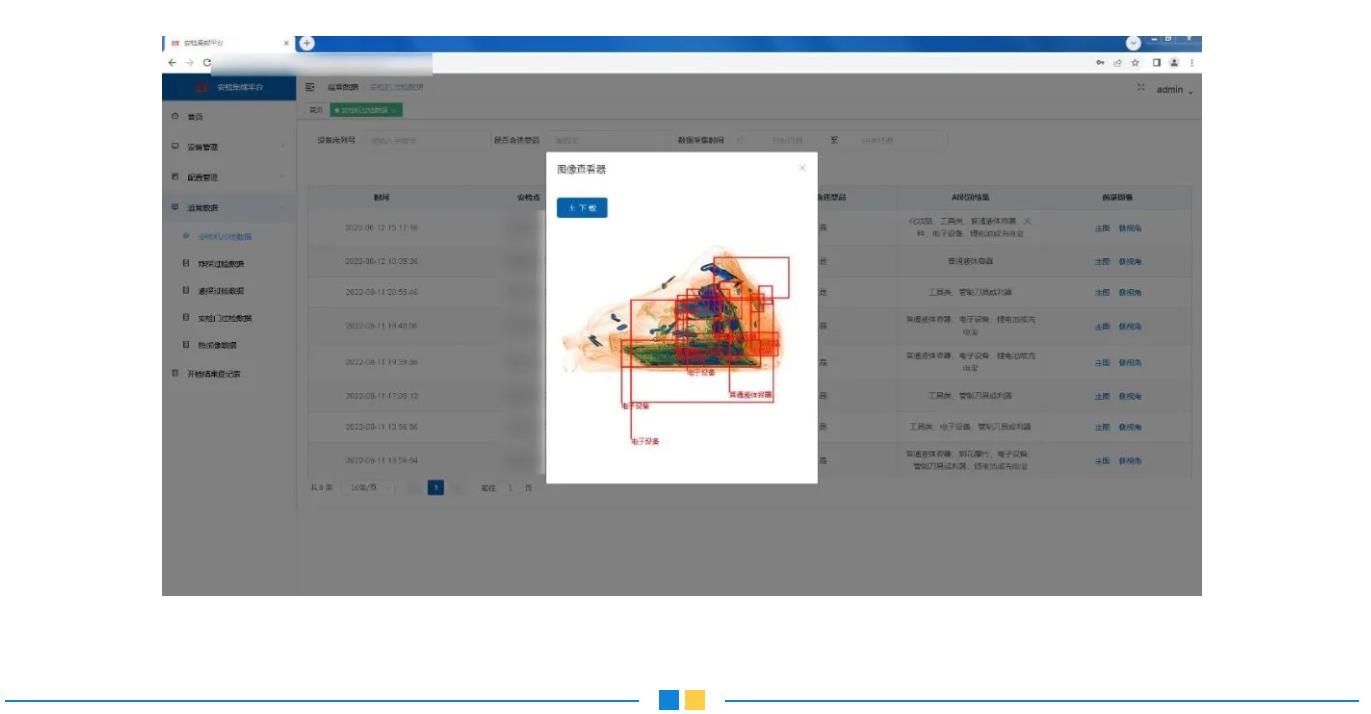This screenshot has height=714, width=1371.
Task: Click the blue 下载 download button
Action: (582, 208)
